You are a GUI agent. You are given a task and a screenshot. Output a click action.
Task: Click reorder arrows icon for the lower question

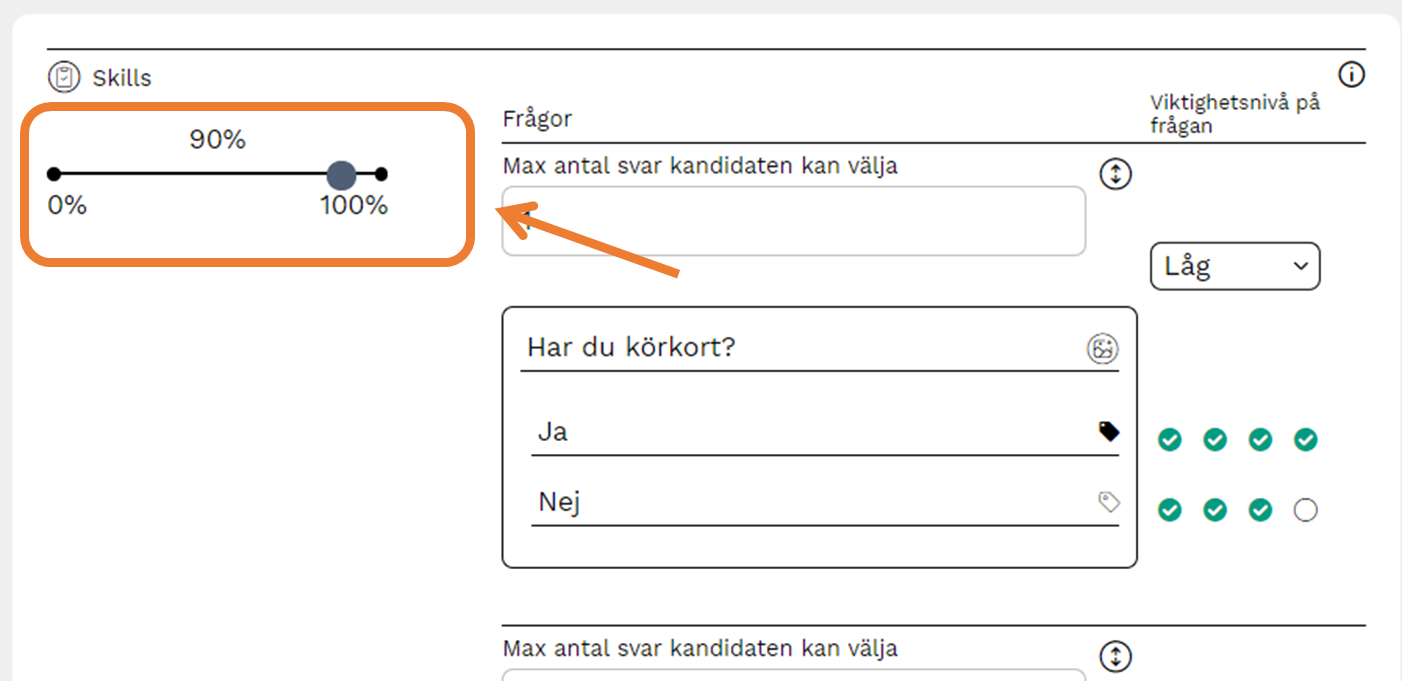[1115, 657]
